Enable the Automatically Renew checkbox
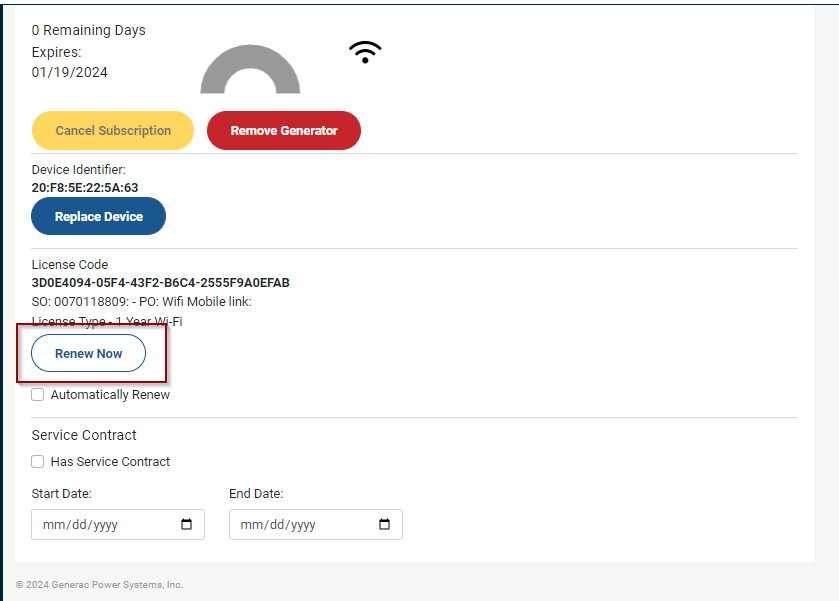This screenshot has width=839, height=601. click(37, 394)
